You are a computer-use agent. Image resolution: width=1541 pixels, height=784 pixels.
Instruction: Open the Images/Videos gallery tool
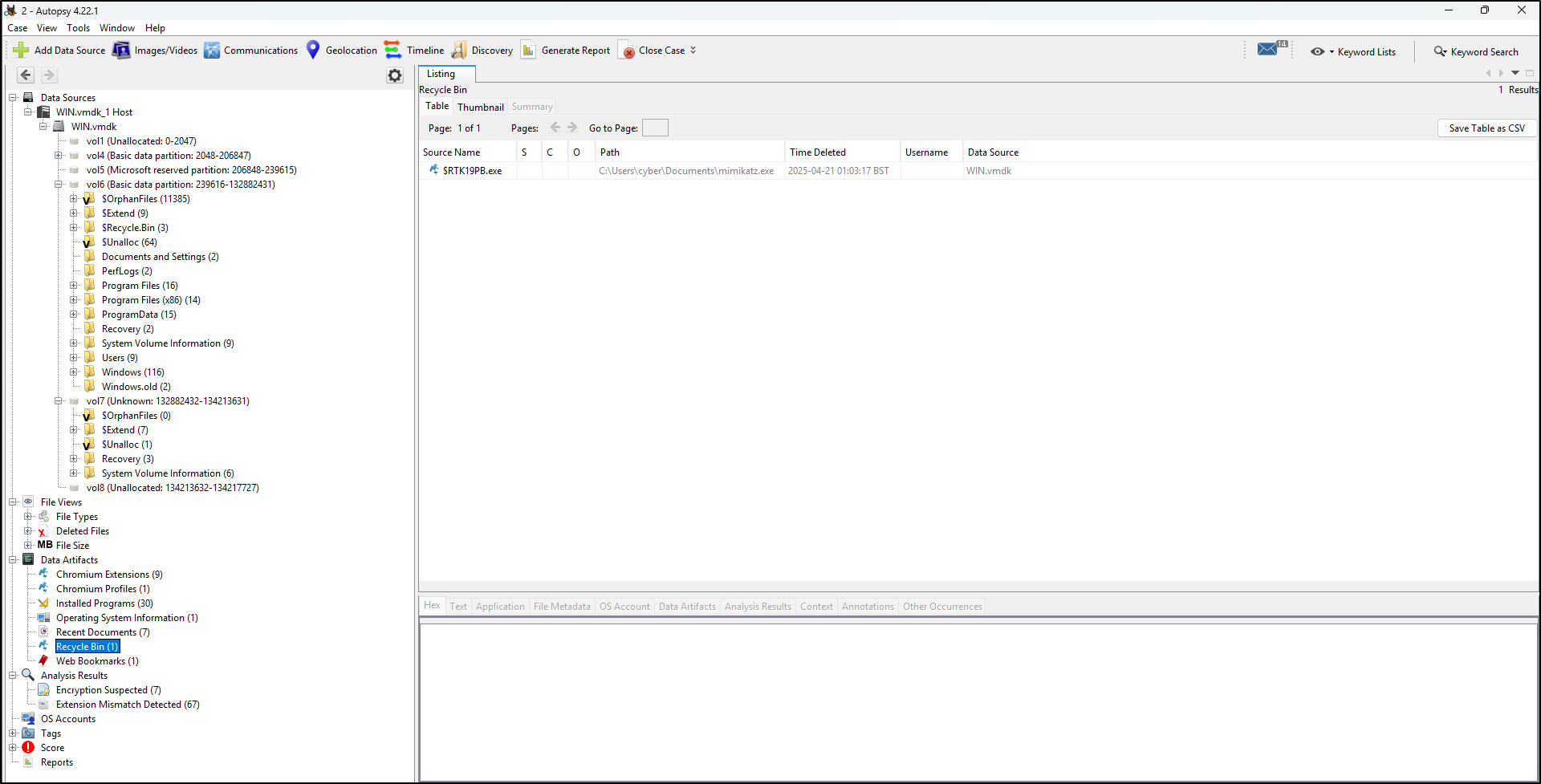pyautogui.click(x=156, y=51)
